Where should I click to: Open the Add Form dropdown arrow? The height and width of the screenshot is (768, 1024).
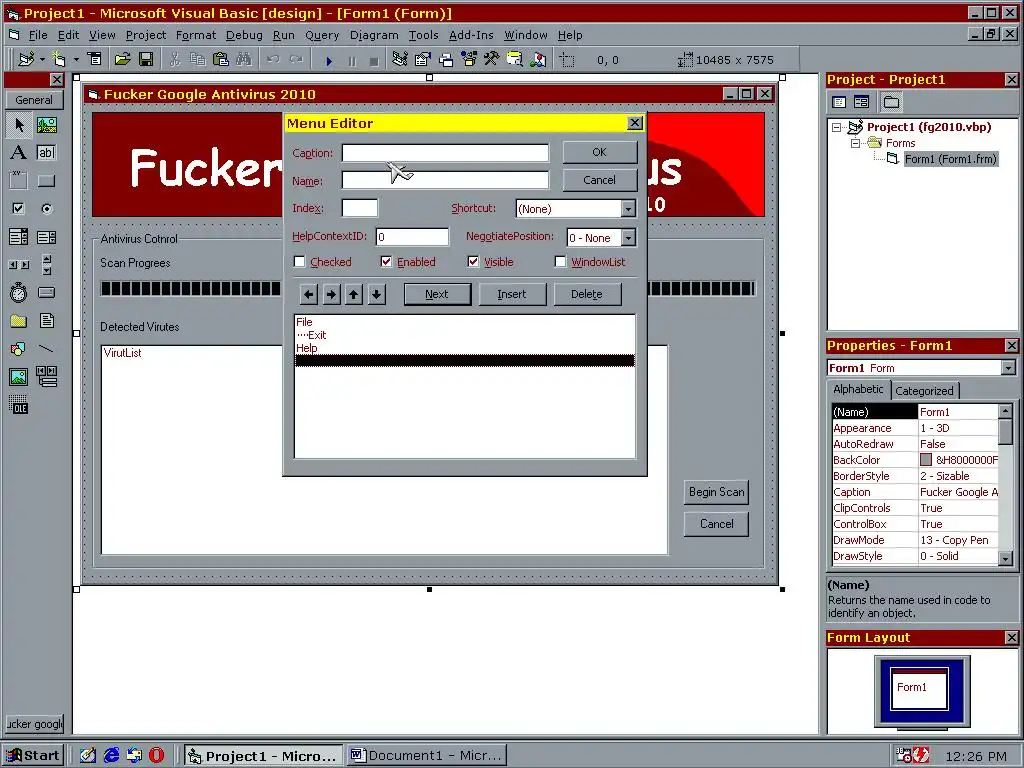[x=76, y=59]
